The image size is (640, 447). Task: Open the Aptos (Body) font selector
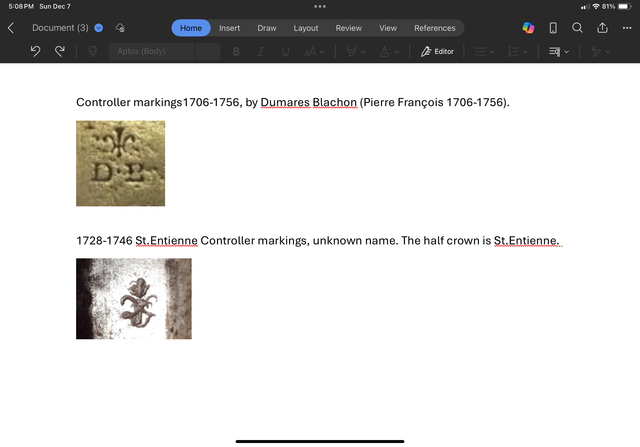tap(151, 51)
